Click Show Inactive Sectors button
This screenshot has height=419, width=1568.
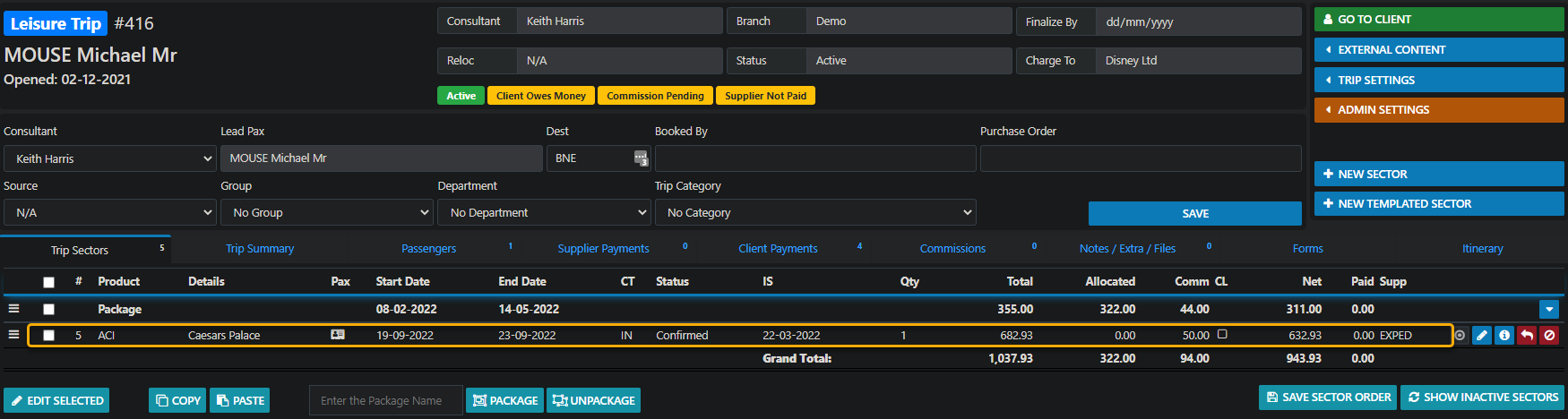coord(1482,397)
